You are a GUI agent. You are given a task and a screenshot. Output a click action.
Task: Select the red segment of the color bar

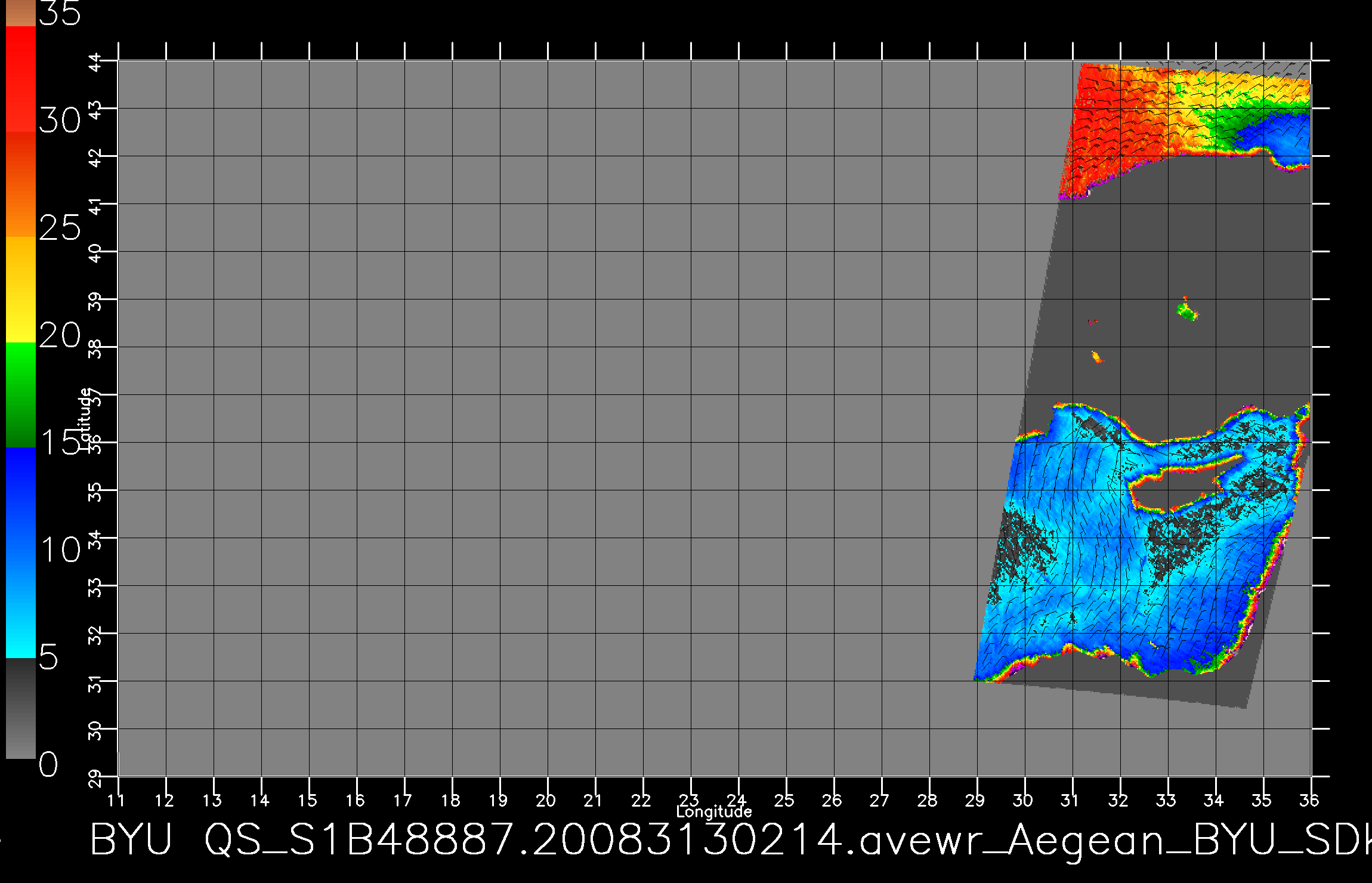21,79
